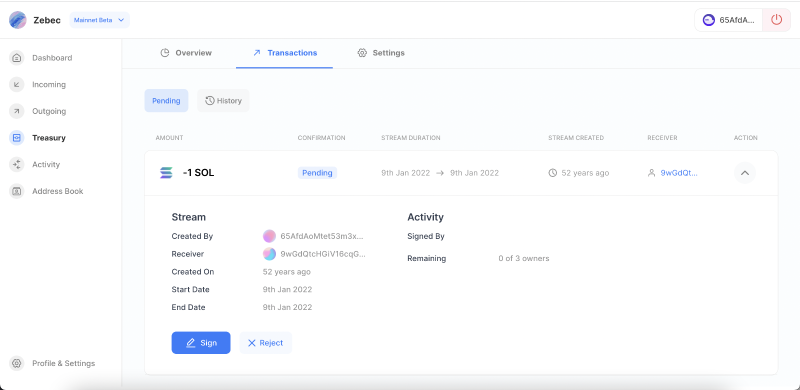Click the History clock icon
The image size is (800, 390).
(210, 101)
